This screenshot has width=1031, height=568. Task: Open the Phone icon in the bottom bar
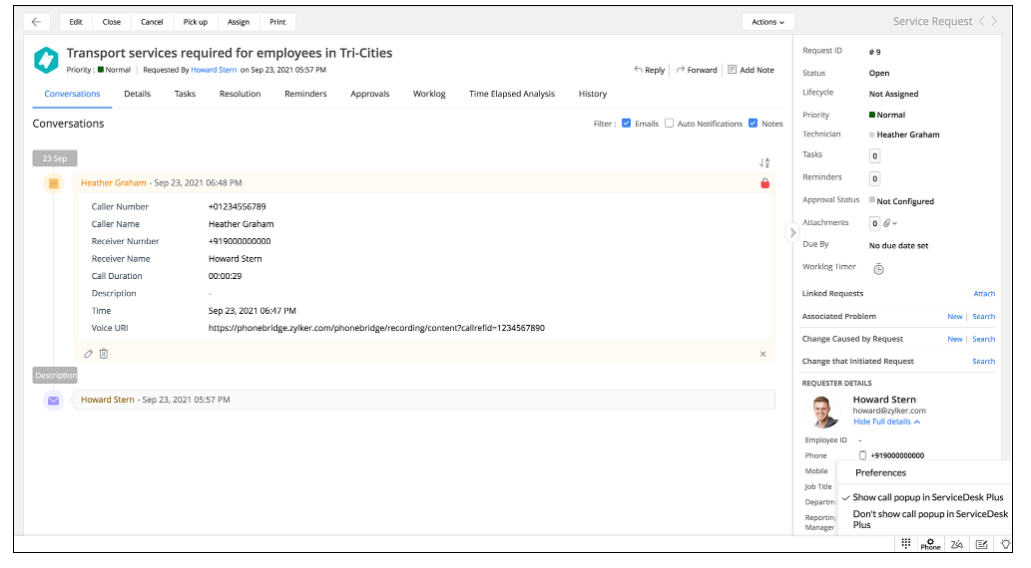pyautogui.click(x=930, y=544)
